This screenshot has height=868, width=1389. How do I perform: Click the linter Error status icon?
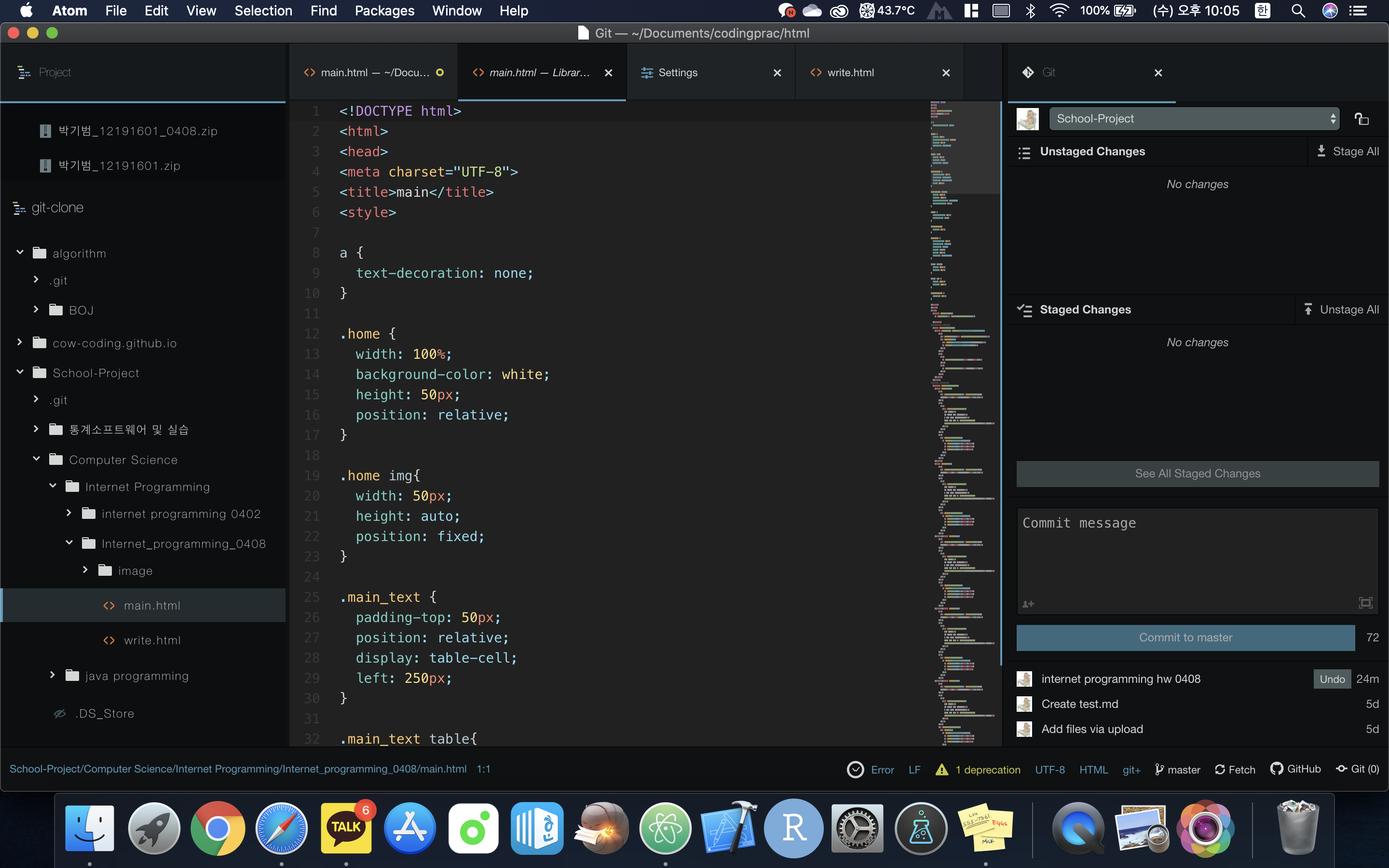(x=855, y=769)
